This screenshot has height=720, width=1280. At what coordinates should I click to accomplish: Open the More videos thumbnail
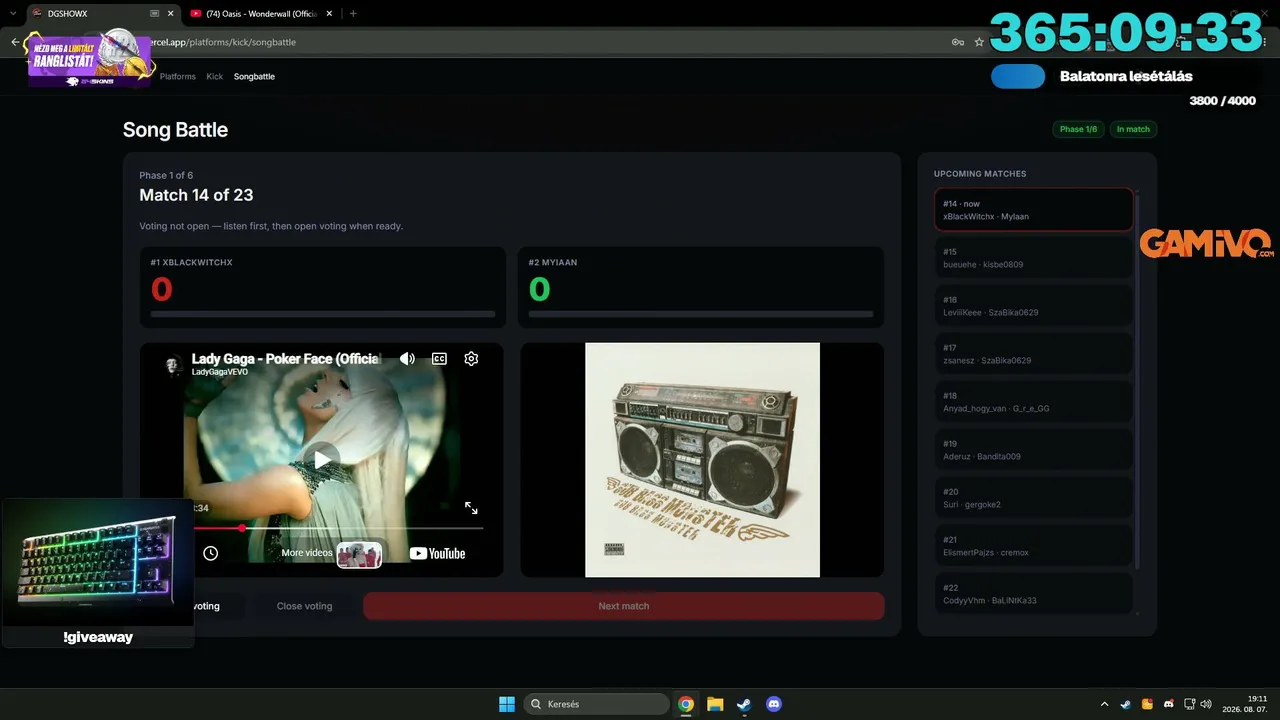pos(359,555)
